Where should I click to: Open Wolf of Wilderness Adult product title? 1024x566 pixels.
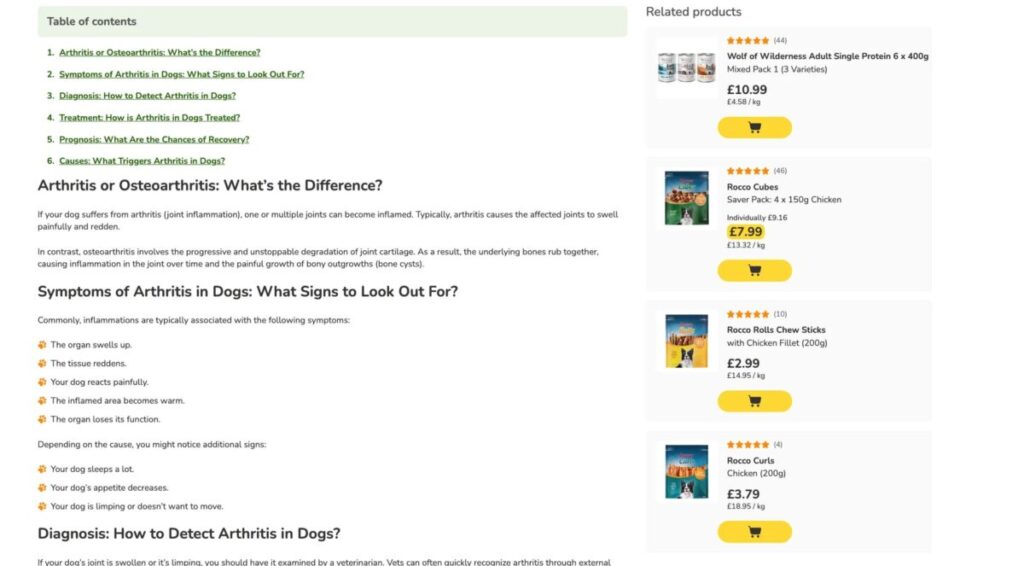pos(827,56)
